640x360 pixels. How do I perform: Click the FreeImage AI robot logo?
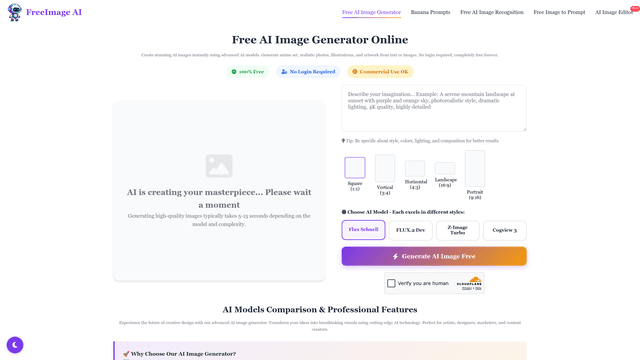click(15, 12)
